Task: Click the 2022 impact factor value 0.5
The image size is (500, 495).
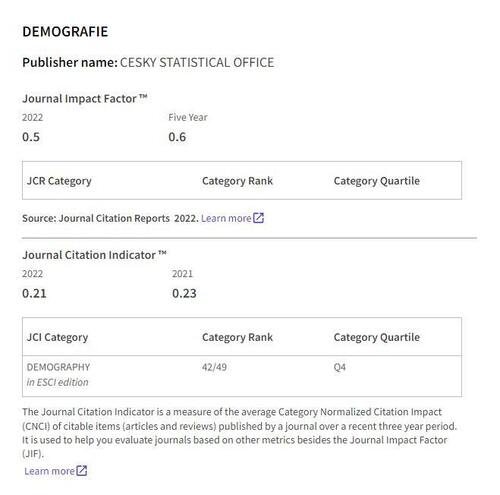Action: click(x=31, y=137)
